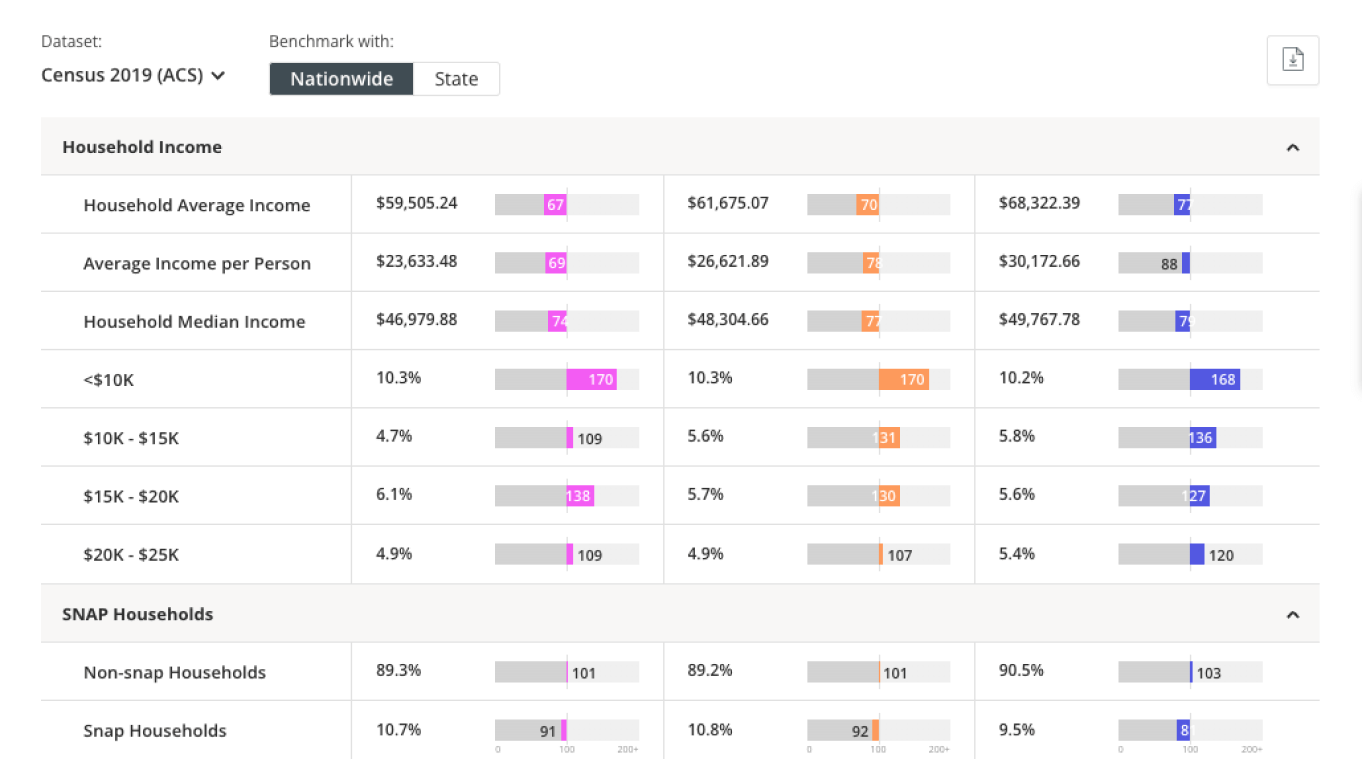Screen dimensions: 1362x759
Task: Click the orange 170 bar for <$10K
Action: [x=903, y=380]
